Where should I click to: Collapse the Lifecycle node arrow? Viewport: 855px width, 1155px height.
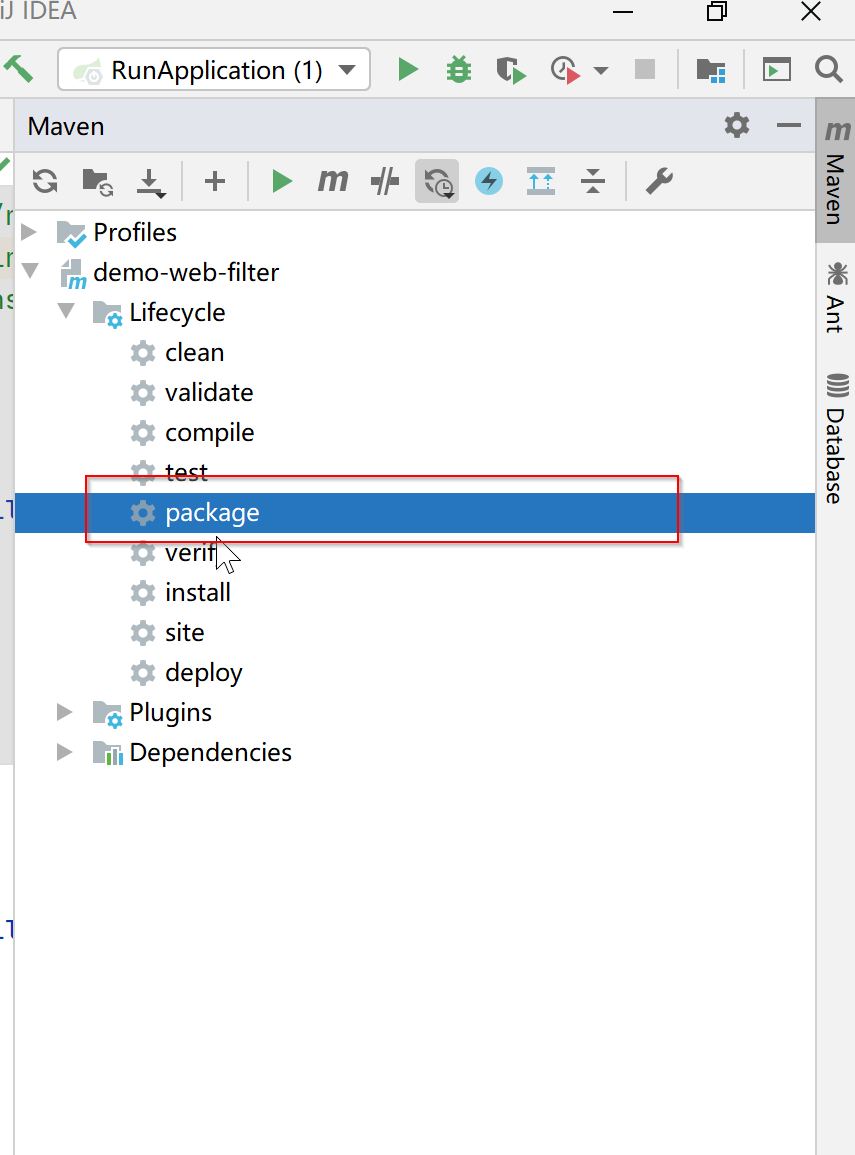[66, 311]
